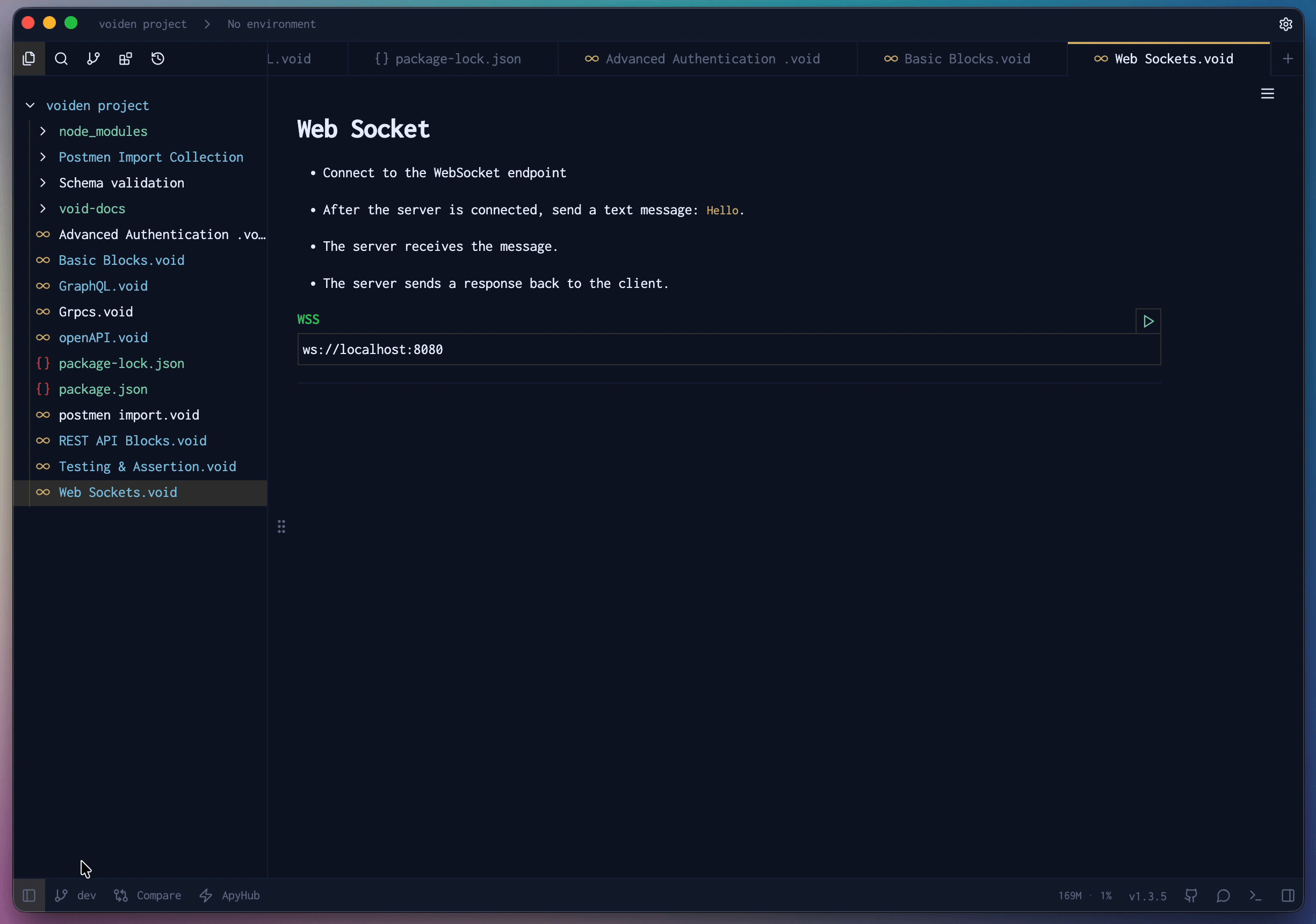This screenshot has height=924, width=1316.
Task: Toggle the sidebar visibility at bottom left
Action: 28,896
